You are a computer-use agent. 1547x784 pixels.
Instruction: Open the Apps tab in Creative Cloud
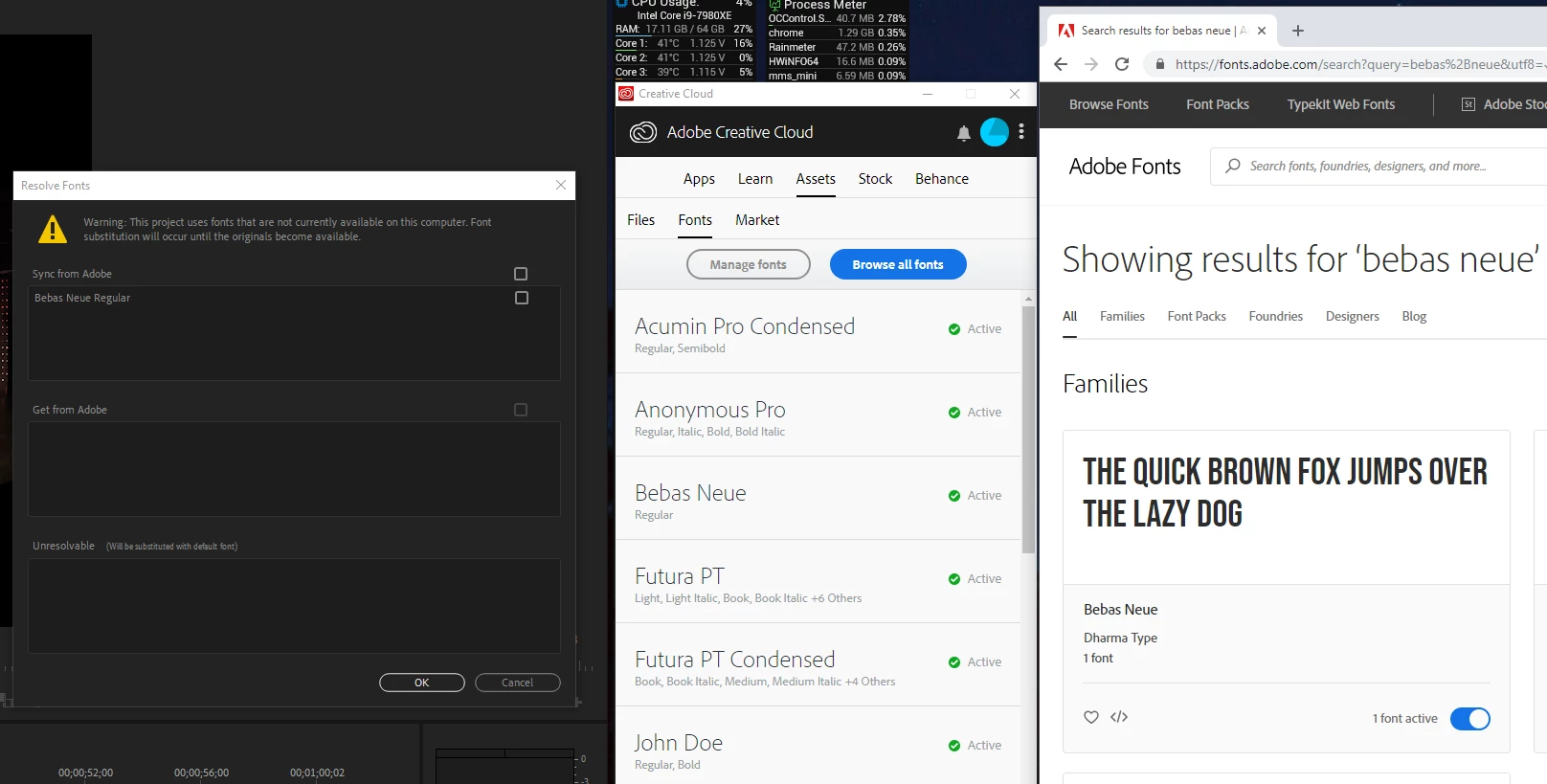(699, 179)
